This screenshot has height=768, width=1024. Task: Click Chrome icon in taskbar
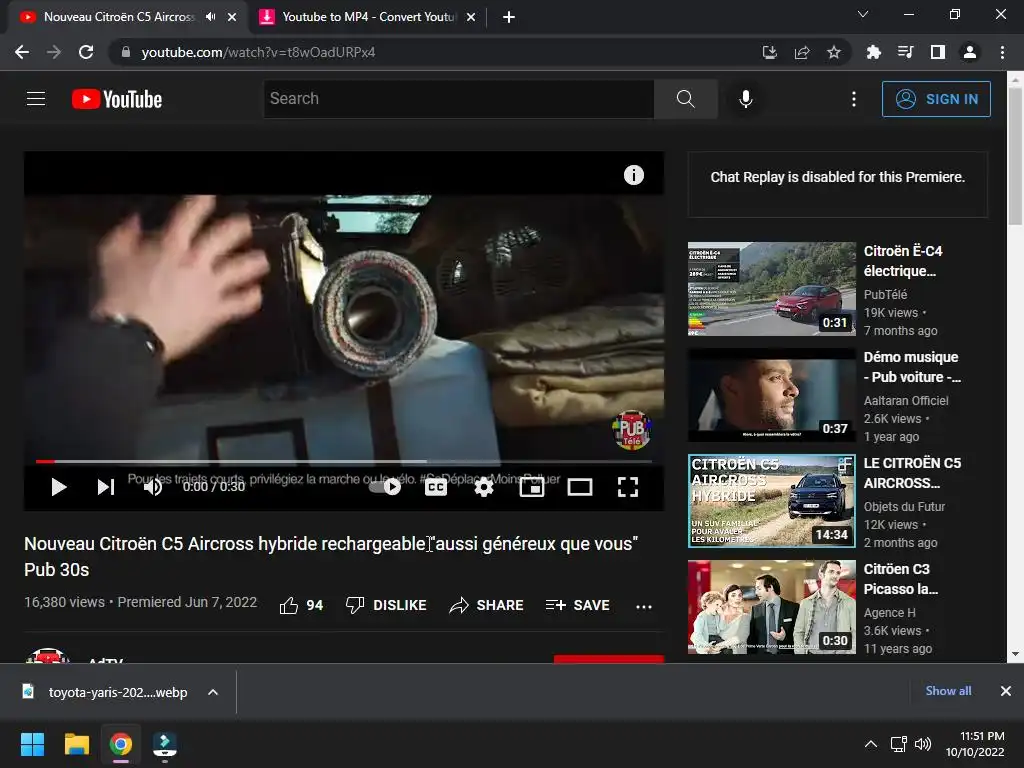[x=121, y=744]
